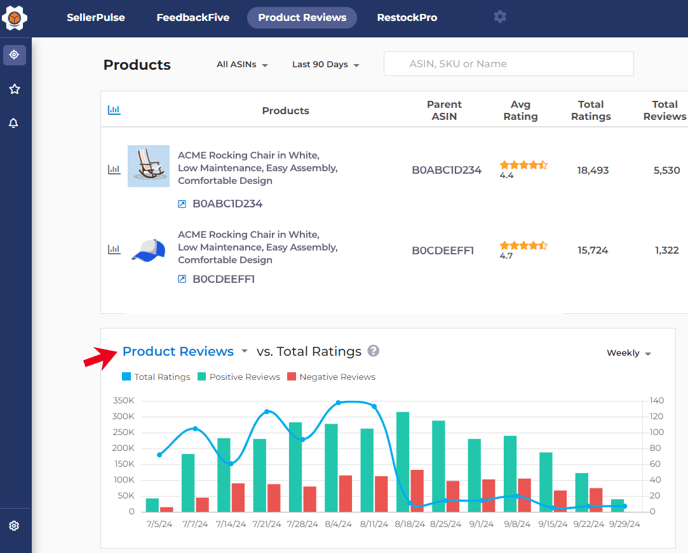688x553 pixels.
Task: Toggle the Negative Reviews legend swatch
Action: [291, 377]
